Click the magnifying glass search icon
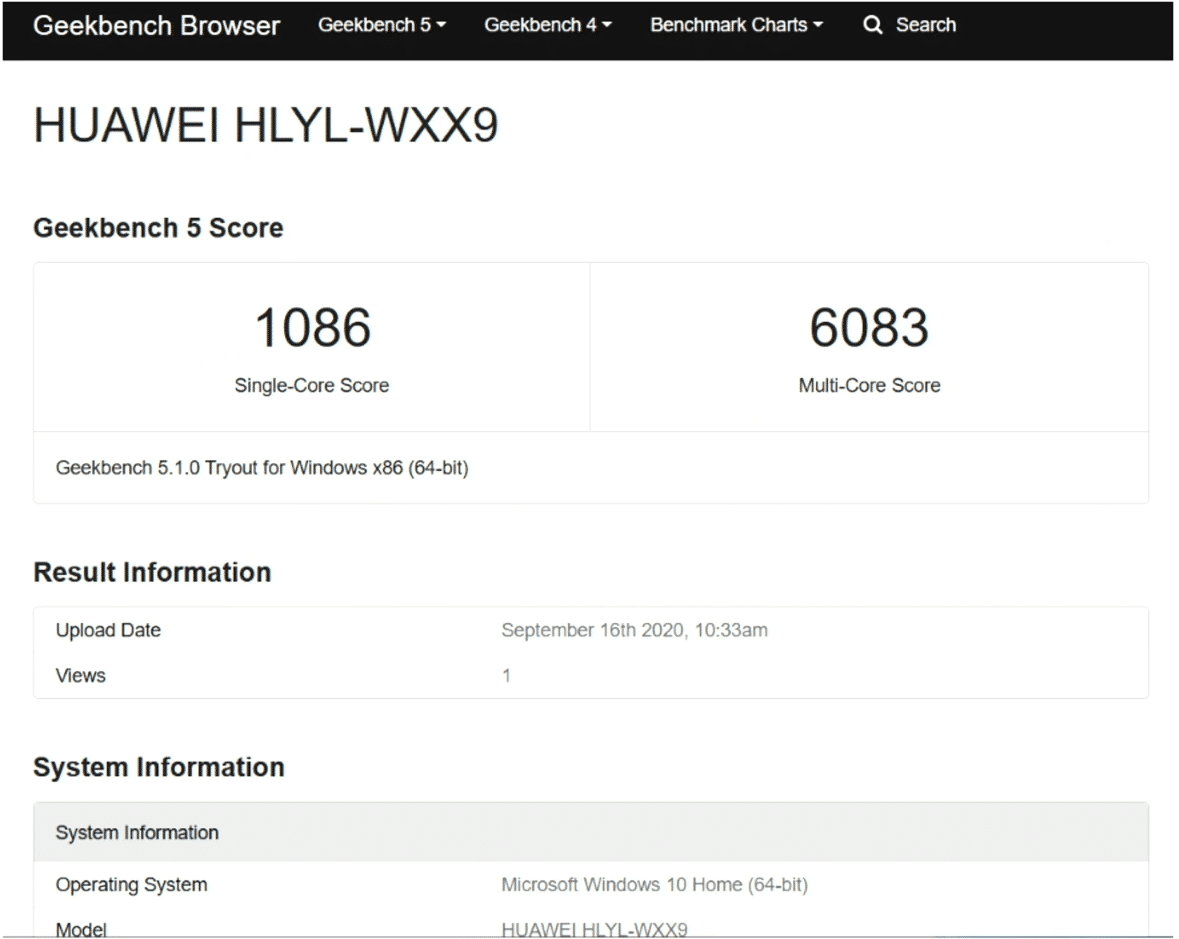This screenshot has height=939, width=1179. point(872,25)
